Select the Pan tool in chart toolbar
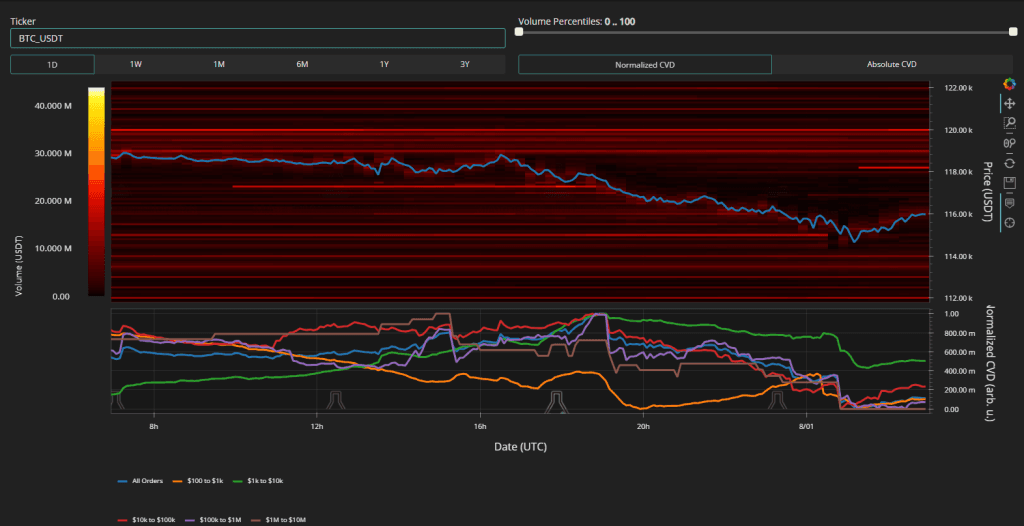 click(x=1010, y=103)
